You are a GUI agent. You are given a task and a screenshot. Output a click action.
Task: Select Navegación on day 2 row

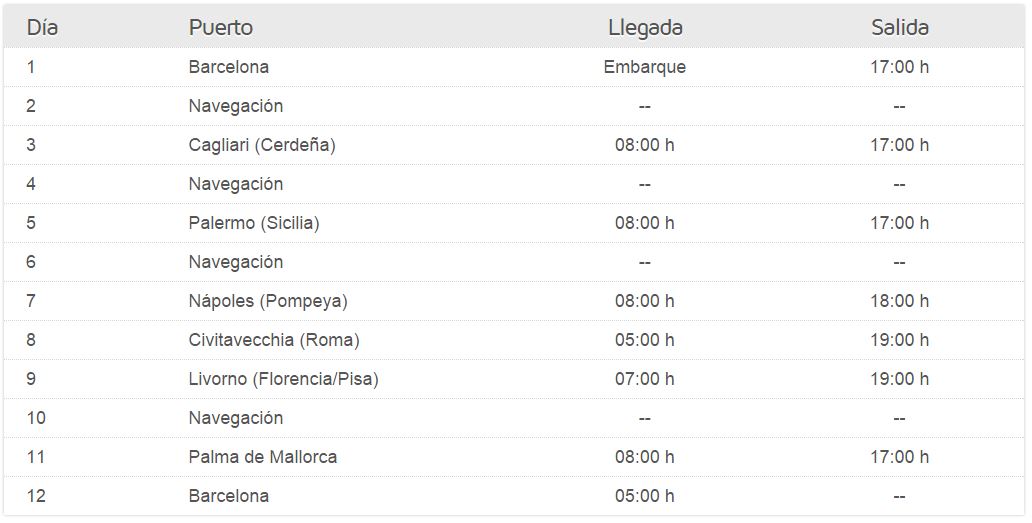[236, 106]
